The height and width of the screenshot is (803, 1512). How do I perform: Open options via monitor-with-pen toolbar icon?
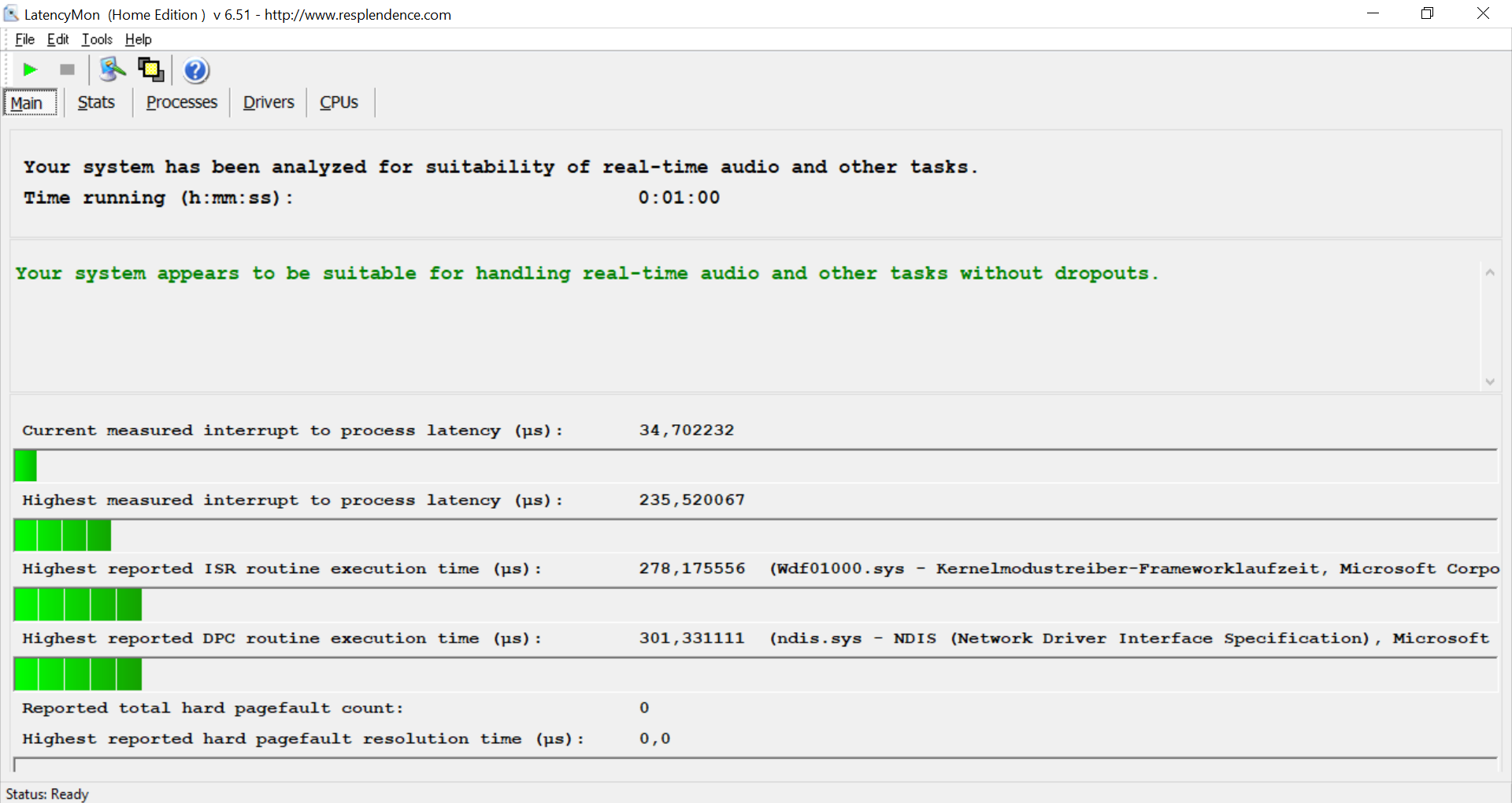click(x=112, y=70)
